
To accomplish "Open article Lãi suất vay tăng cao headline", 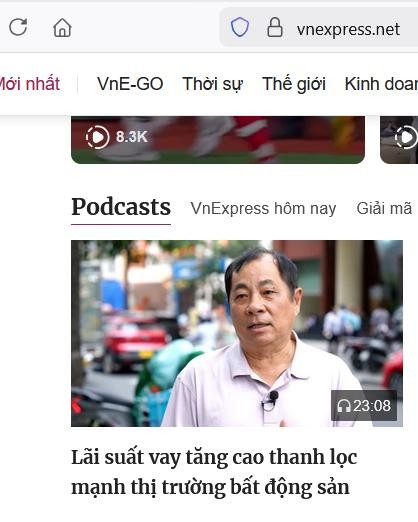I will point(214,472).
